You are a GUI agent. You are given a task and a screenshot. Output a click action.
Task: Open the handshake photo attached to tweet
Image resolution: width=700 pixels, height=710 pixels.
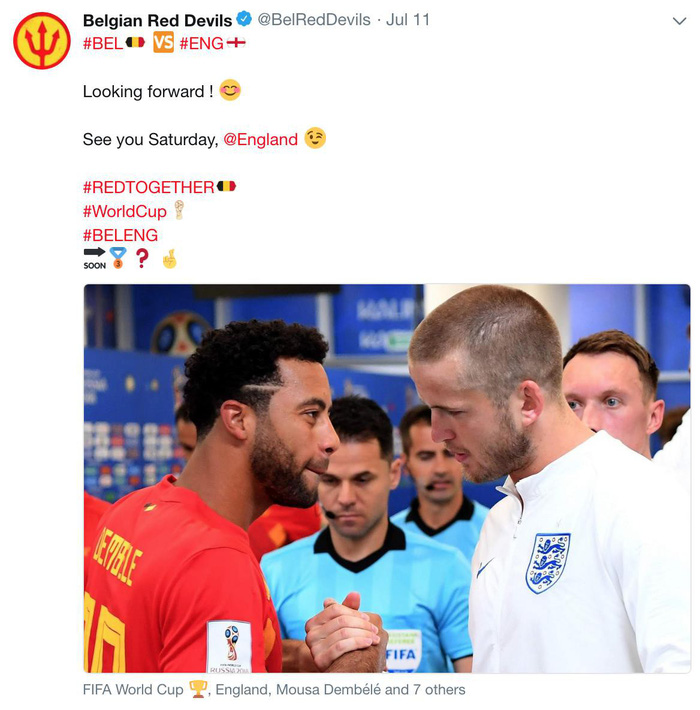[387, 478]
